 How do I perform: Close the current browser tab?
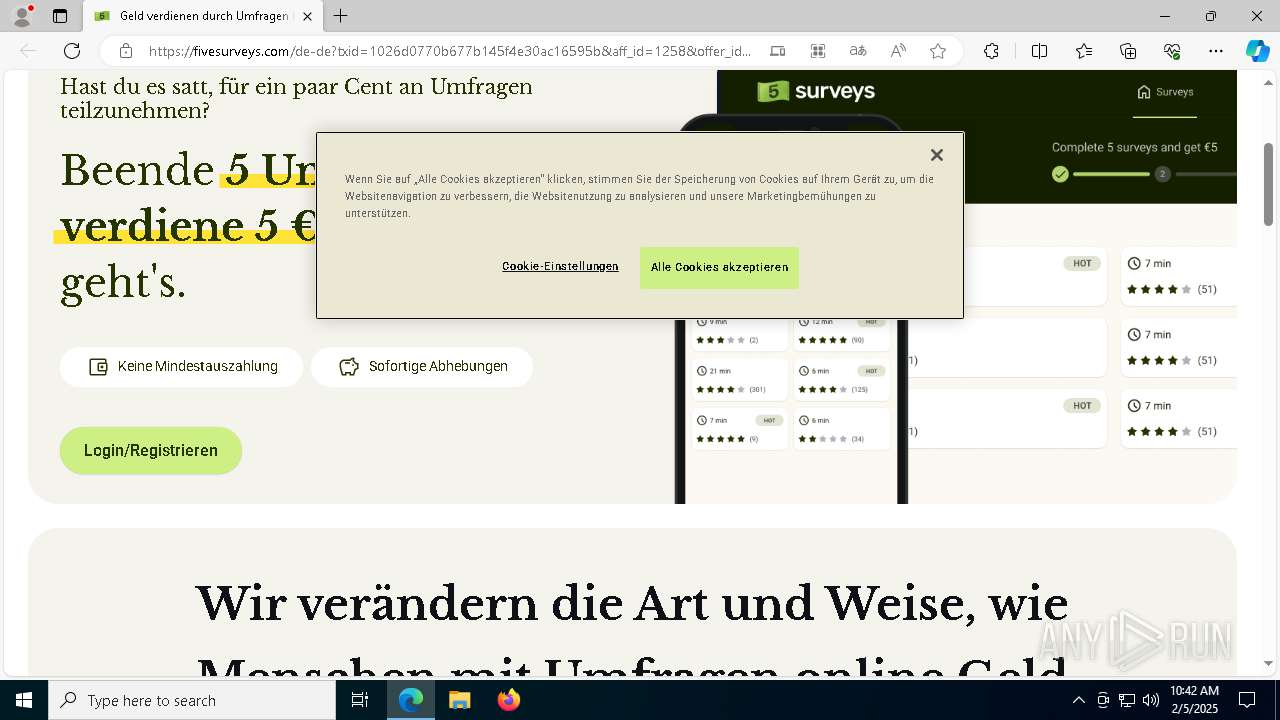coord(307,16)
